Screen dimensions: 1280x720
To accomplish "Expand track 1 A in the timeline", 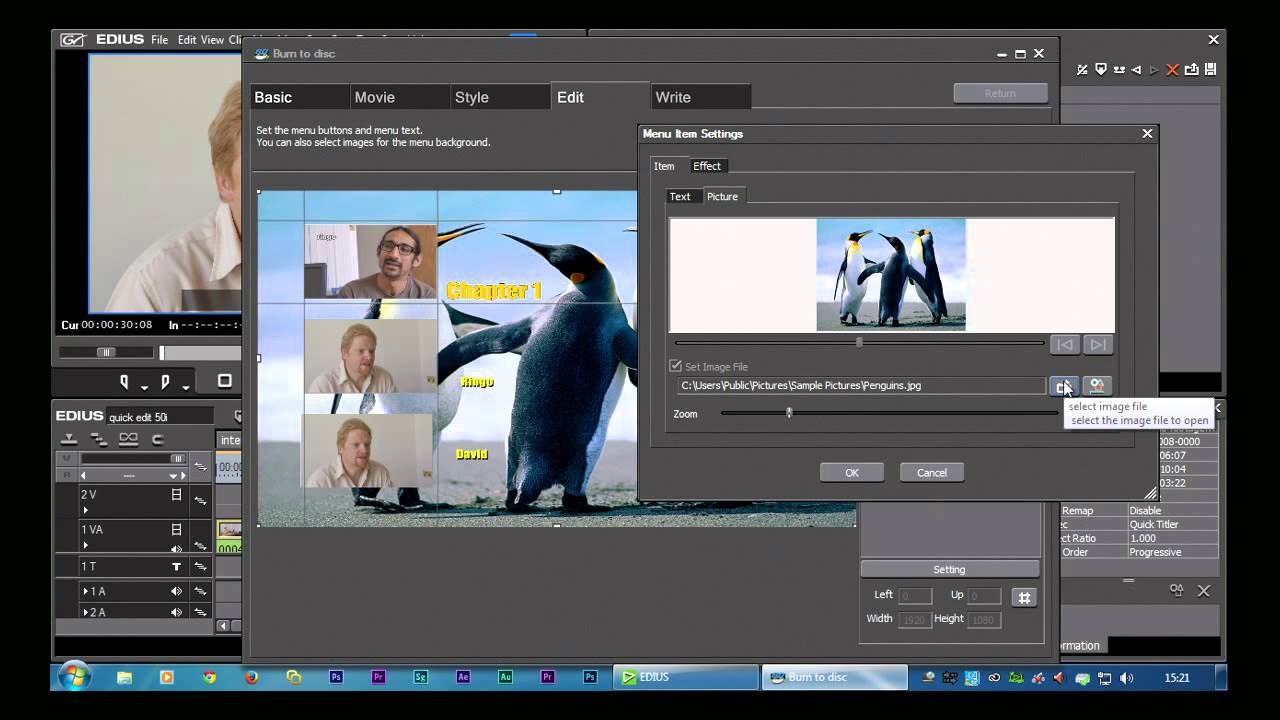I will point(86,591).
